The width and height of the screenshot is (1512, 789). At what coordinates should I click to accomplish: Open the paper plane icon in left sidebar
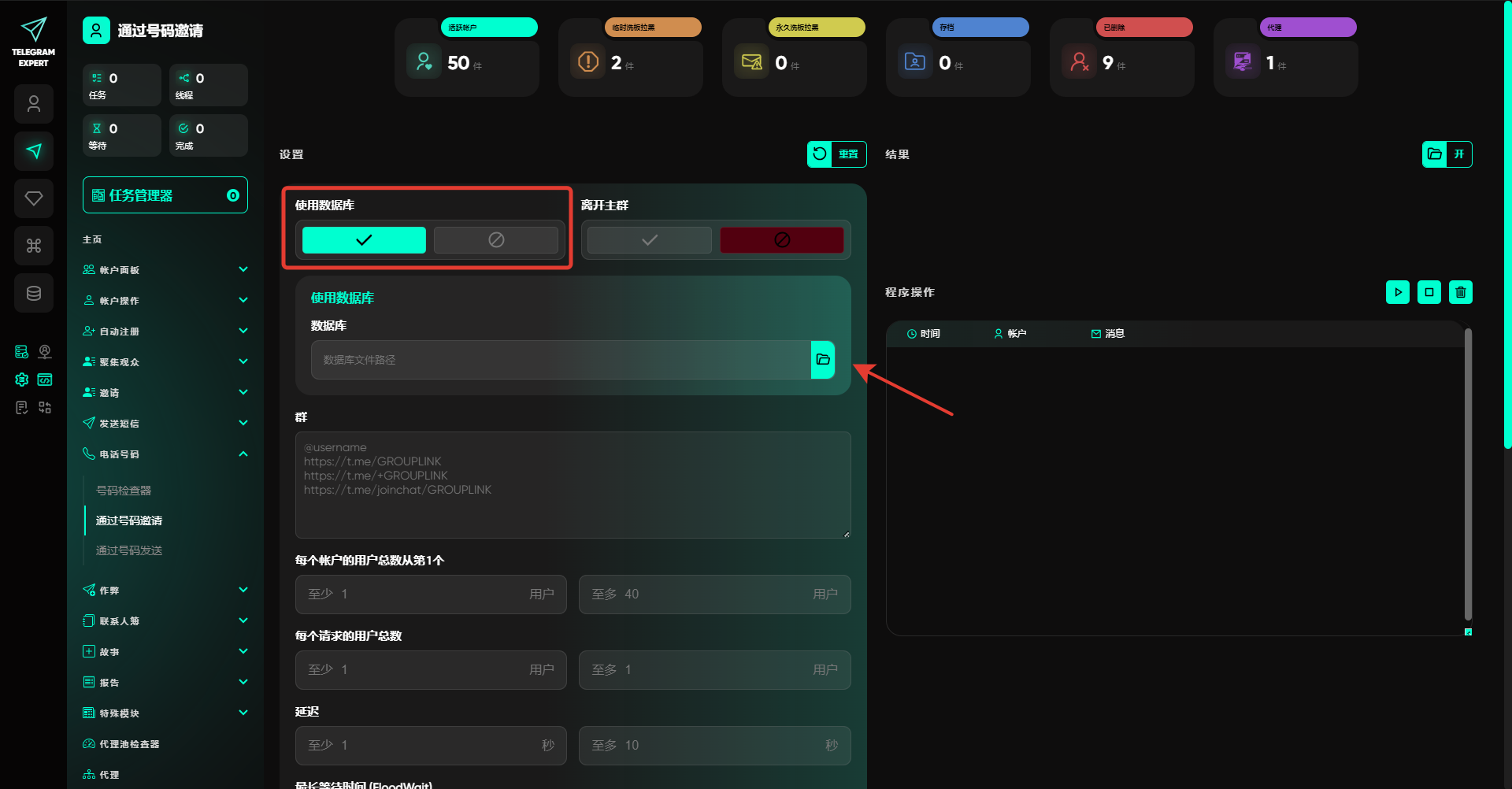[34, 151]
